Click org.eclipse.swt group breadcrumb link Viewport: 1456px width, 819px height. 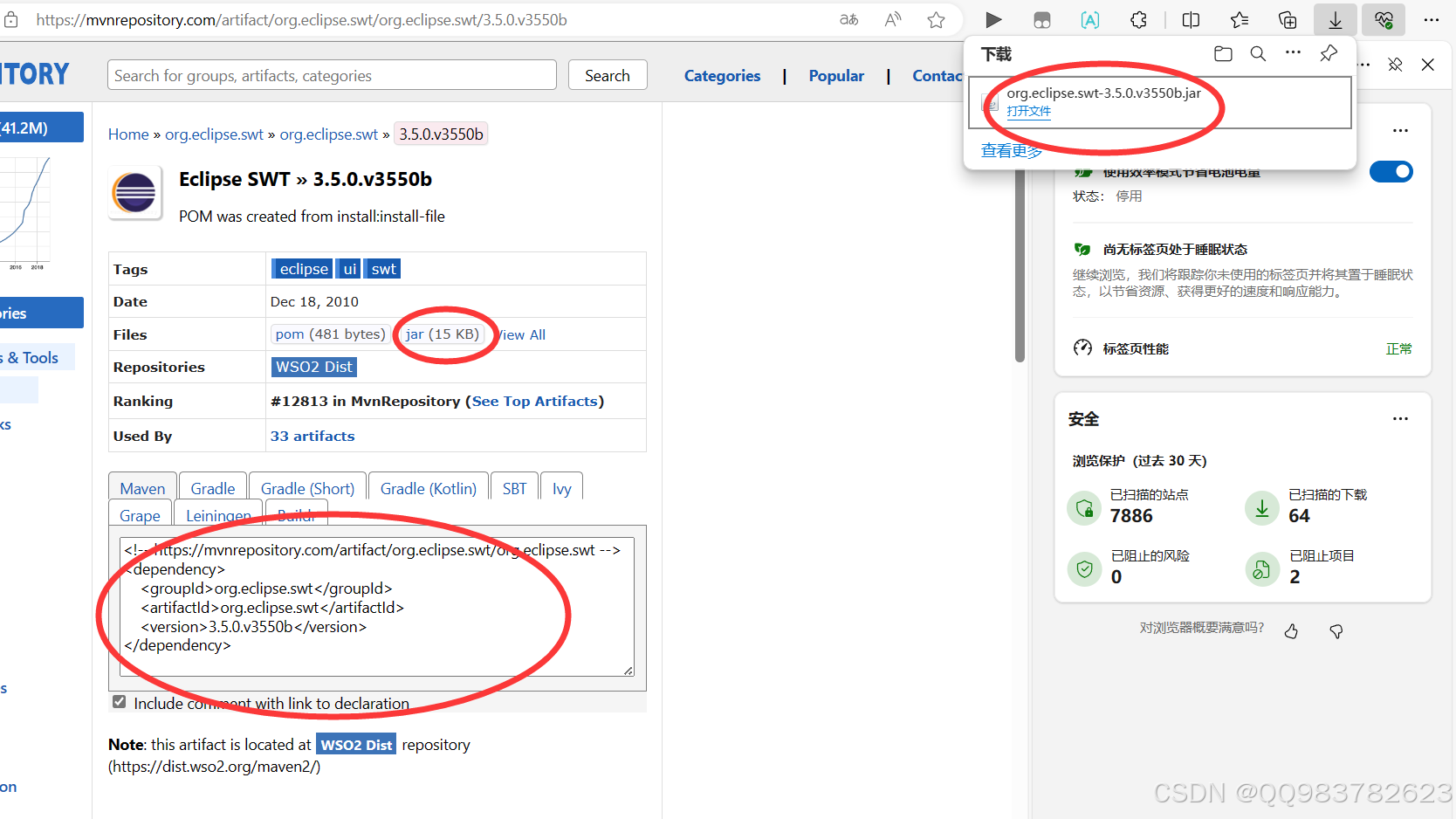coord(214,134)
